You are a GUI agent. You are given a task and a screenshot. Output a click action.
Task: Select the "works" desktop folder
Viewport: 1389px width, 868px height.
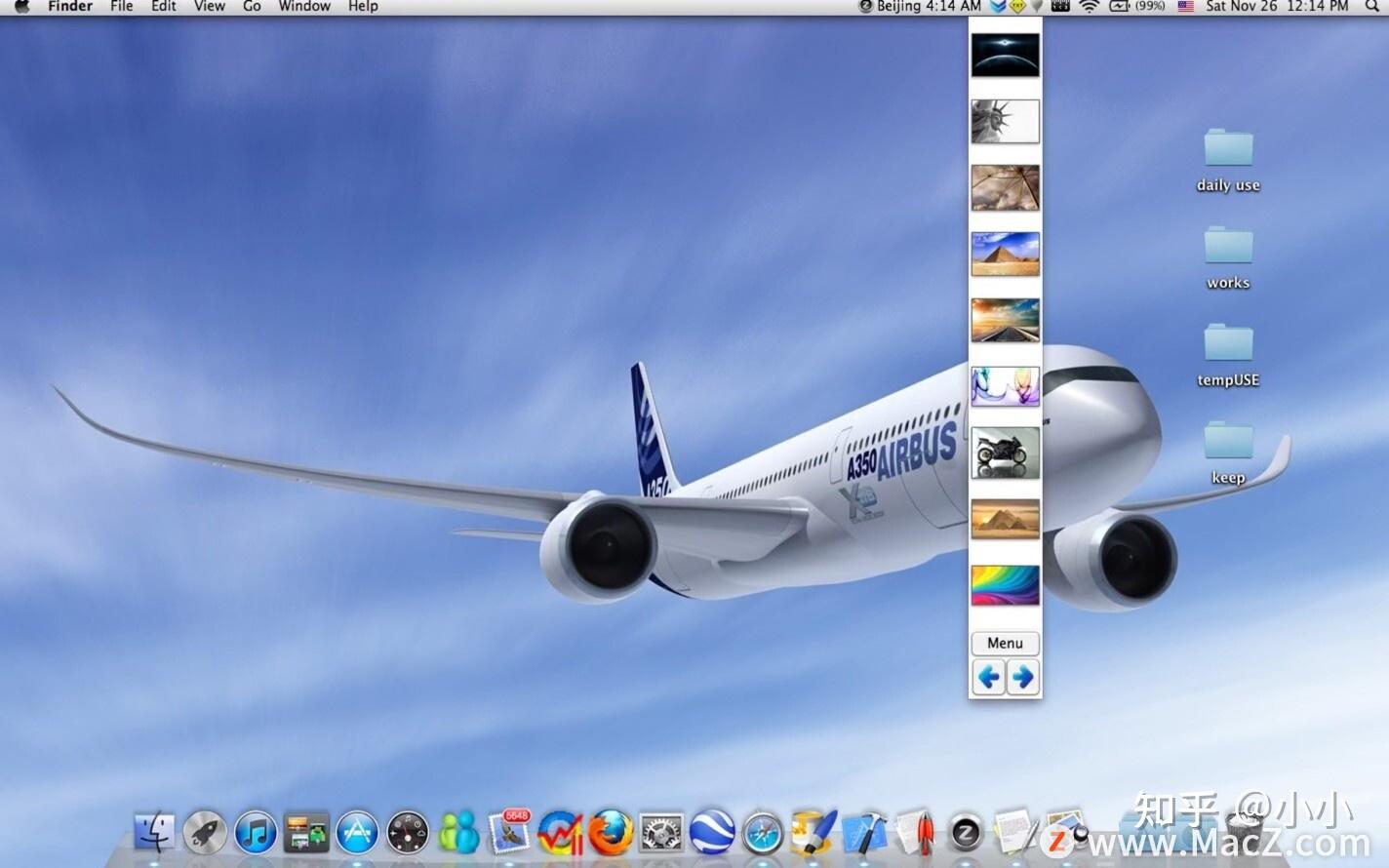pos(1228,257)
